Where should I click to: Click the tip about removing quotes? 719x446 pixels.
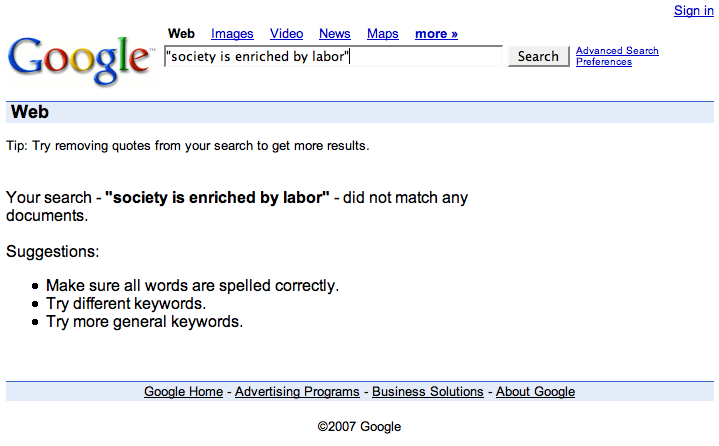click(x=188, y=146)
